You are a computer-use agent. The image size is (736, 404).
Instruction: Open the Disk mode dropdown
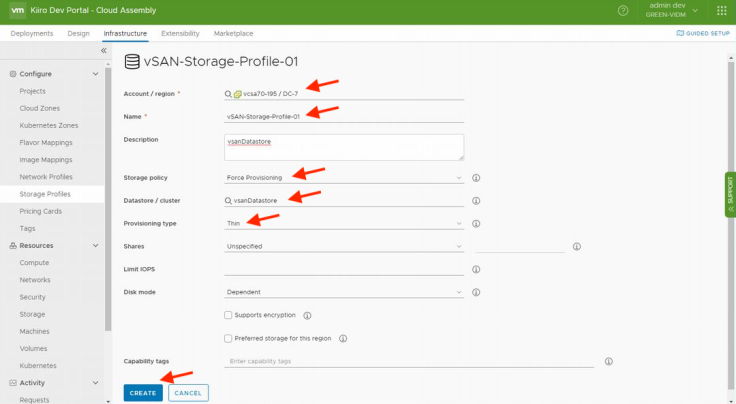point(344,292)
